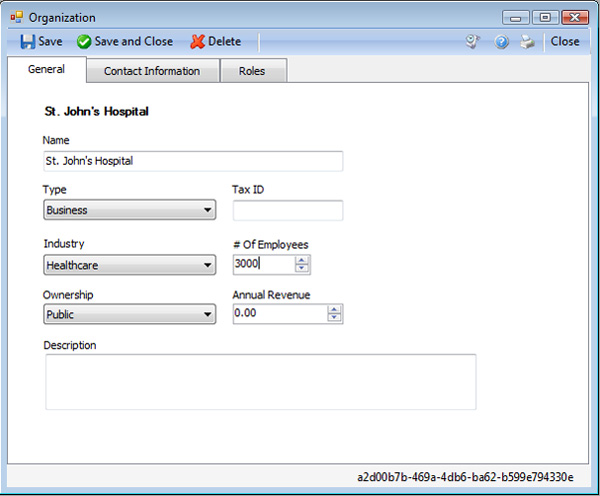Click Save and Close text
This screenshot has width=600, height=496.
pos(134,41)
